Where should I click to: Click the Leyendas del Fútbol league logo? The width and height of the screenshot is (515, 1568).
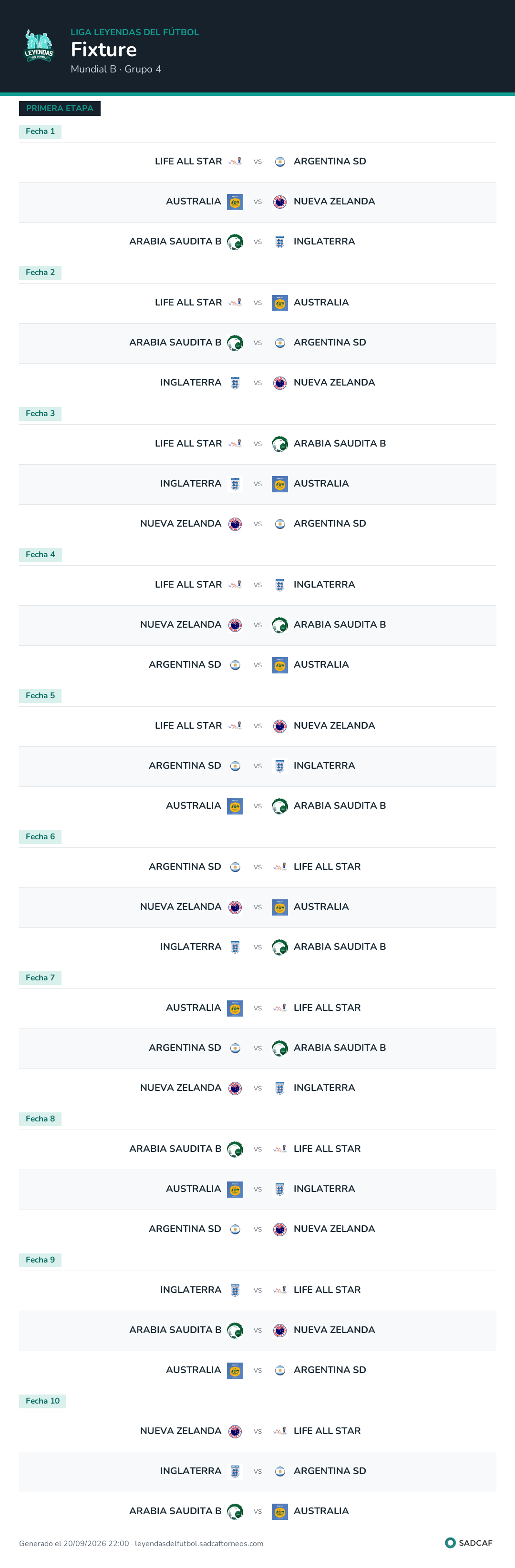click(x=38, y=46)
